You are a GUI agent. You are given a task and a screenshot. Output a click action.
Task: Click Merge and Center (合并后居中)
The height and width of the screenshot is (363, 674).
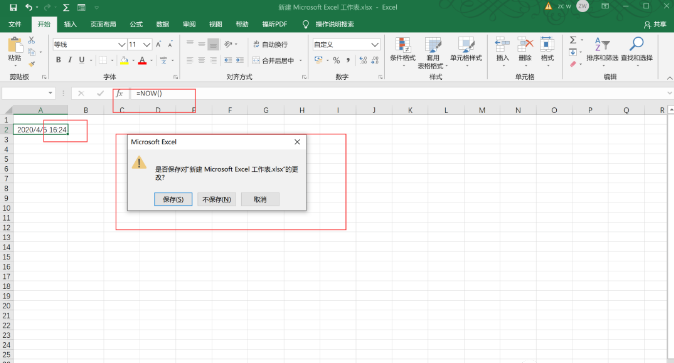(x=273, y=61)
